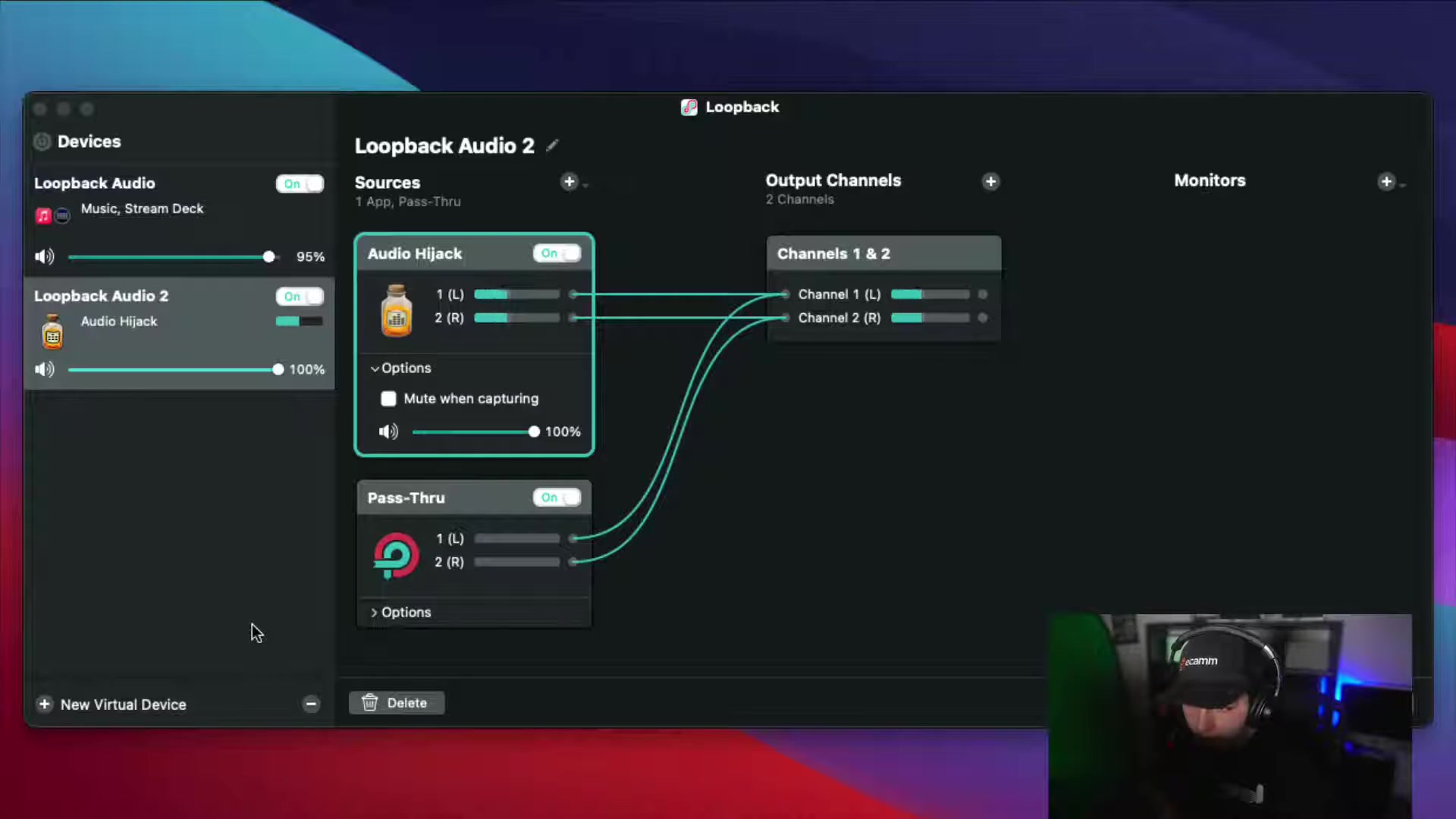This screenshot has width=1456, height=819.
Task: Click the Sources heading
Action: (388, 183)
